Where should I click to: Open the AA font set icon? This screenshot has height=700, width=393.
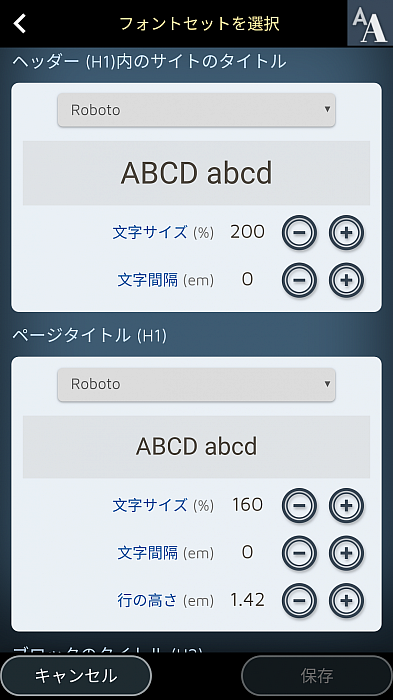tap(370, 23)
